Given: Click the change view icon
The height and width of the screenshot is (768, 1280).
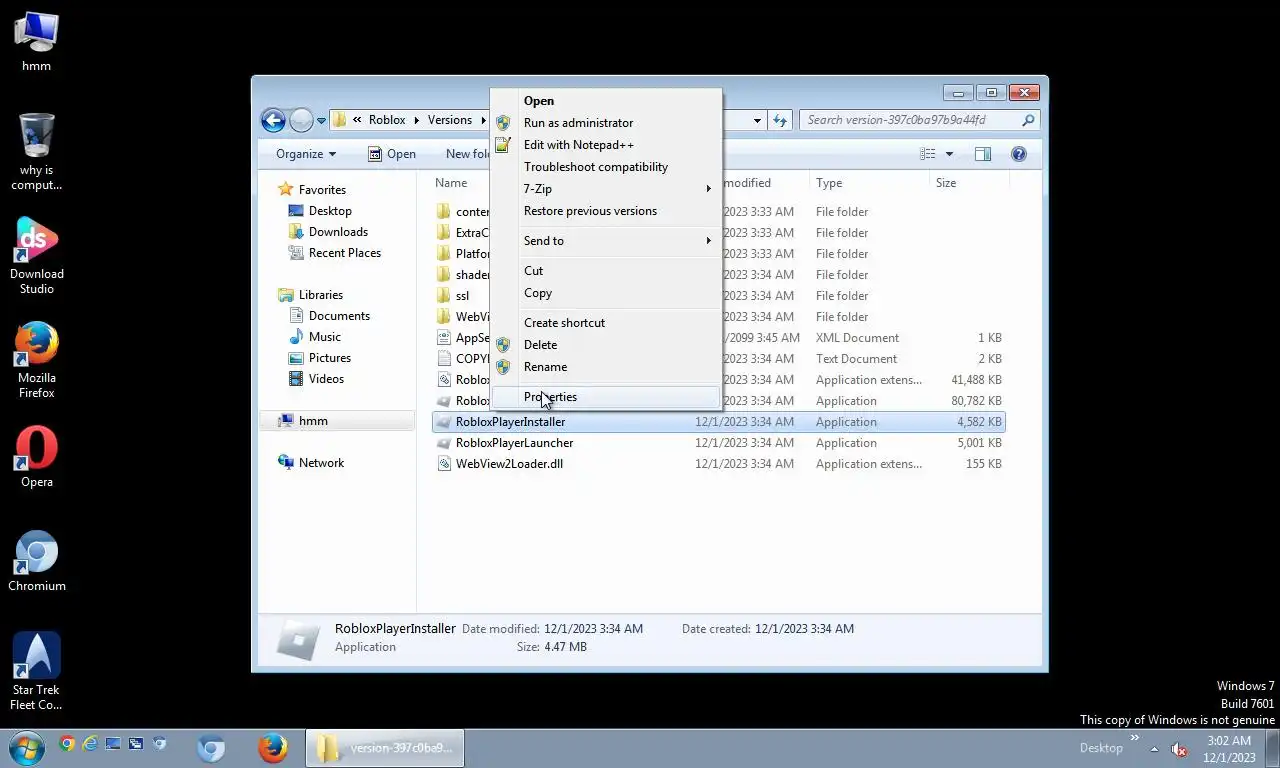Looking at the screenshot, I should tap(928, 154).
